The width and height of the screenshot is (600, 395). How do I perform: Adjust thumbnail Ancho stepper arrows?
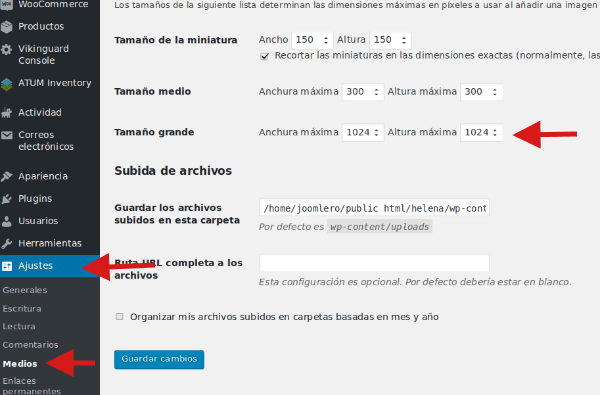coord(326,40)
